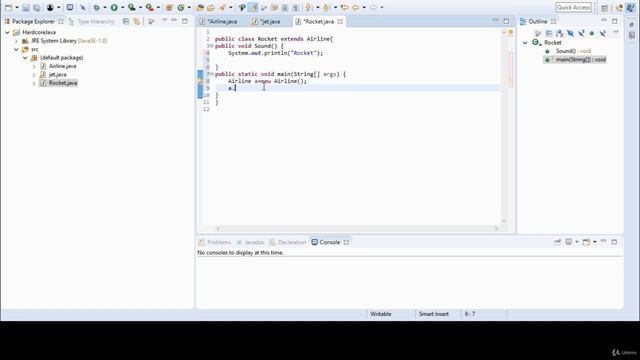The height and width of the screenshot is (360, 640).
Task: Open Package Explorer View Menu arrow
Action: pyautogui.click(x=164, y=21)
